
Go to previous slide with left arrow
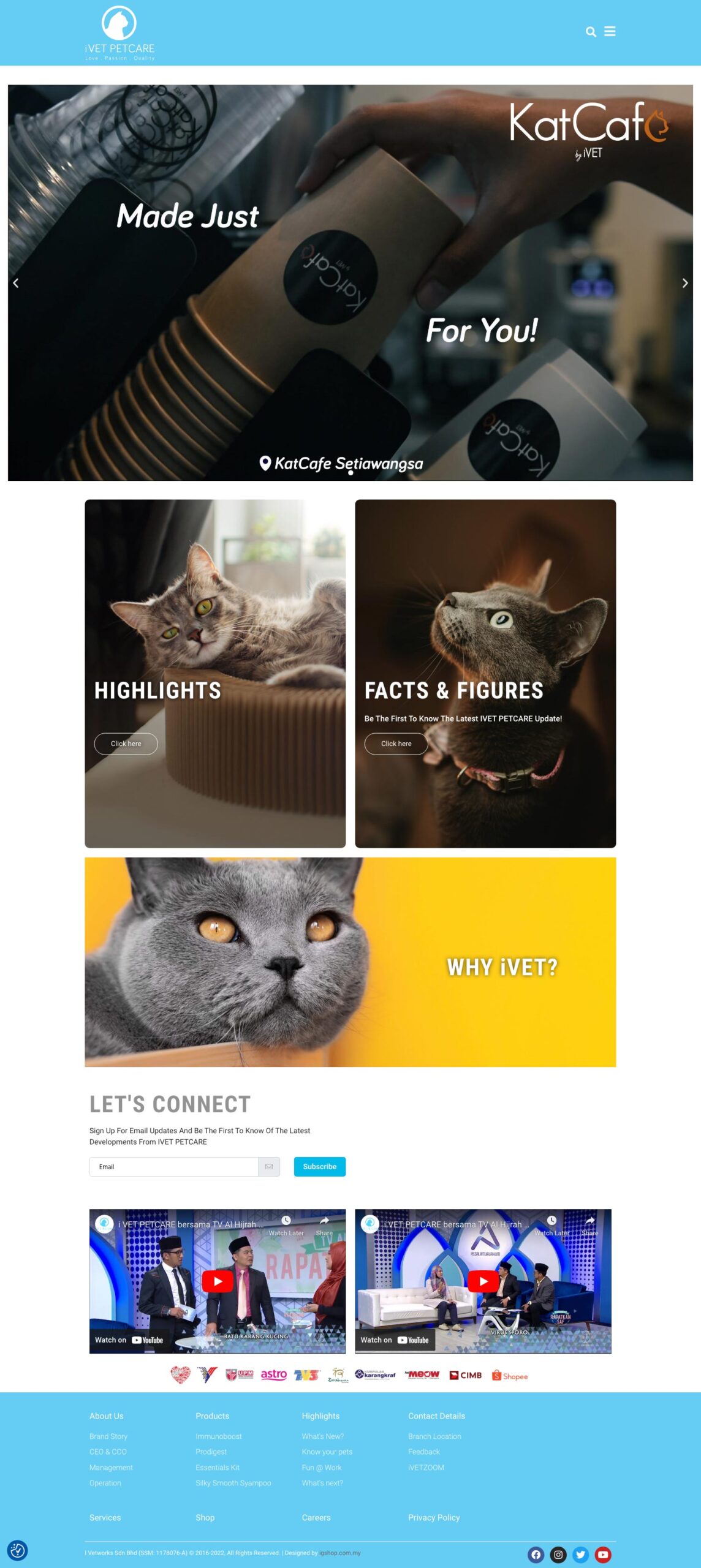click(x=16, y=283)
